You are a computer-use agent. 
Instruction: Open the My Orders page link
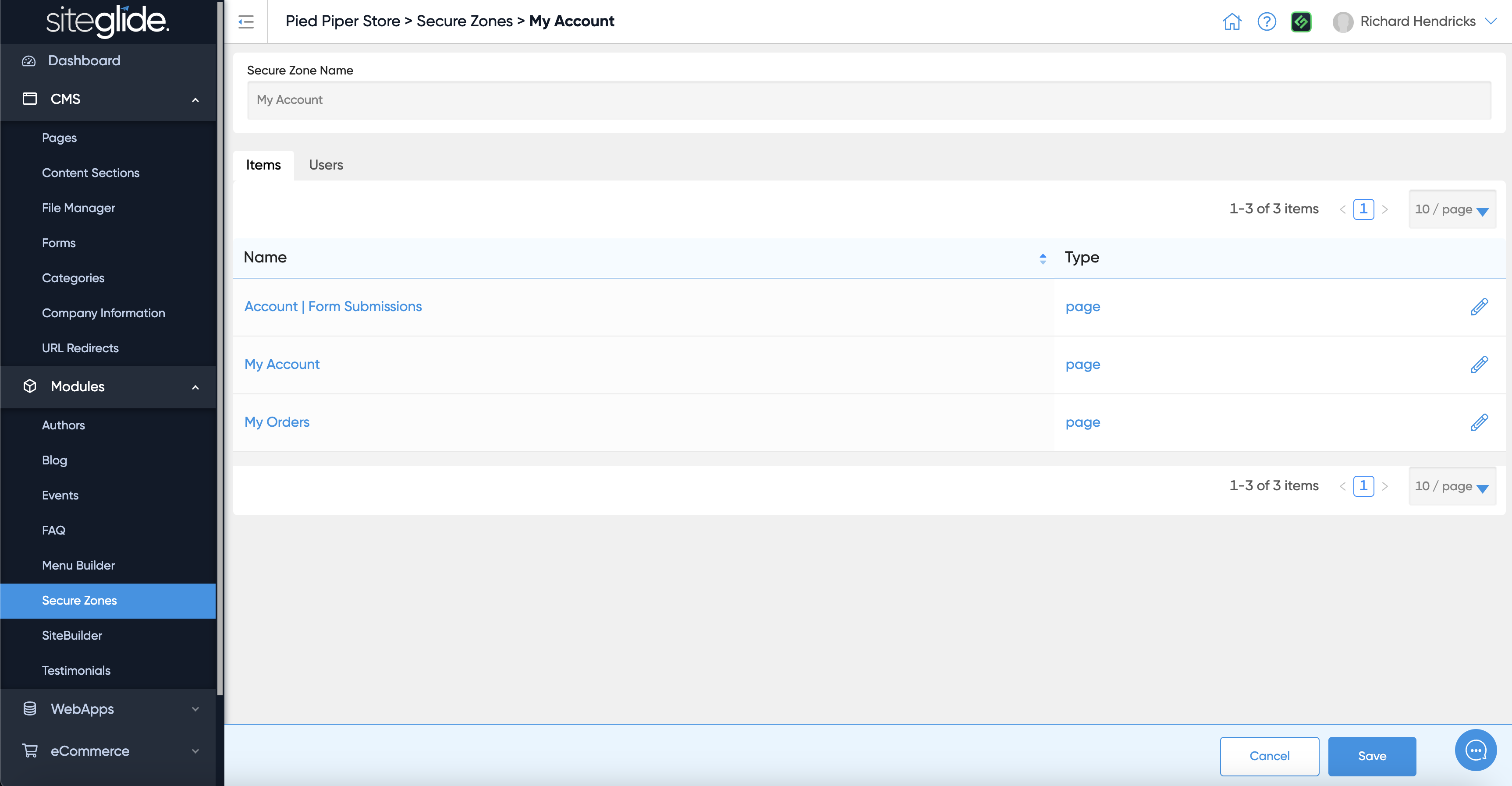277,422
